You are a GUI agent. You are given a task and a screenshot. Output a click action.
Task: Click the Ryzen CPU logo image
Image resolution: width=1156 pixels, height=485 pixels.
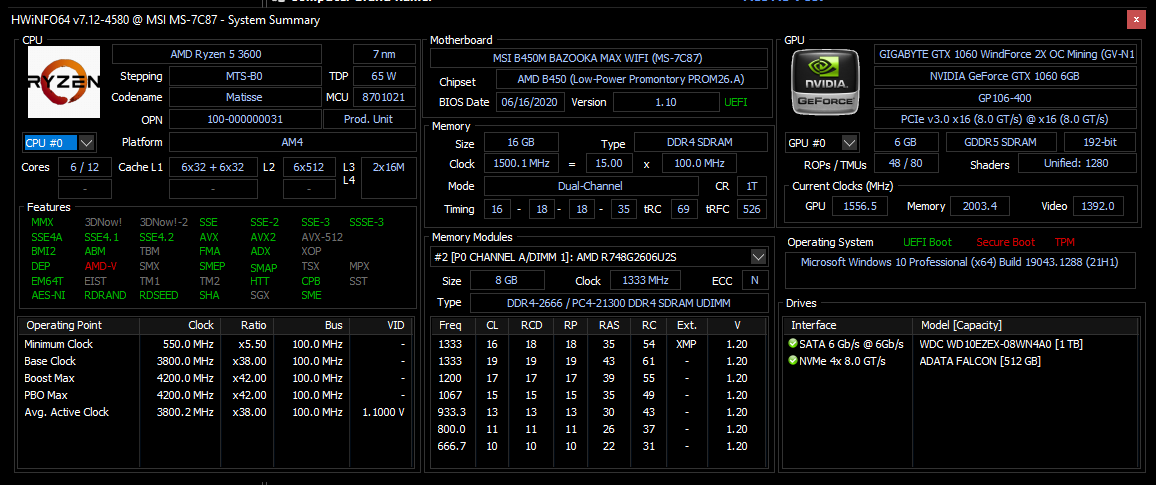tap(64, 82)
